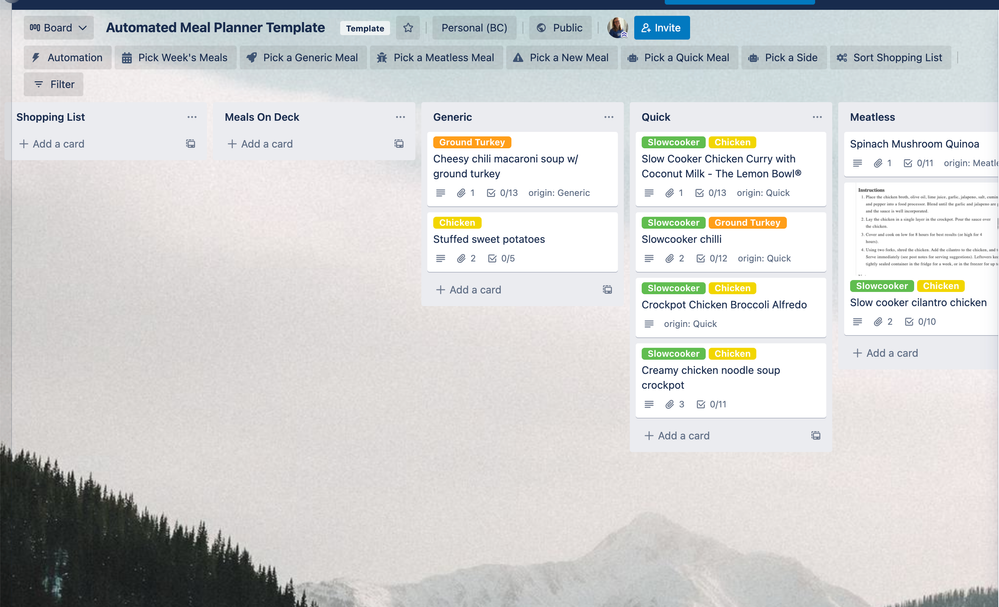Add a card to the Meatless list
Viewport: 999px width, 607px height.
point(885,353)
